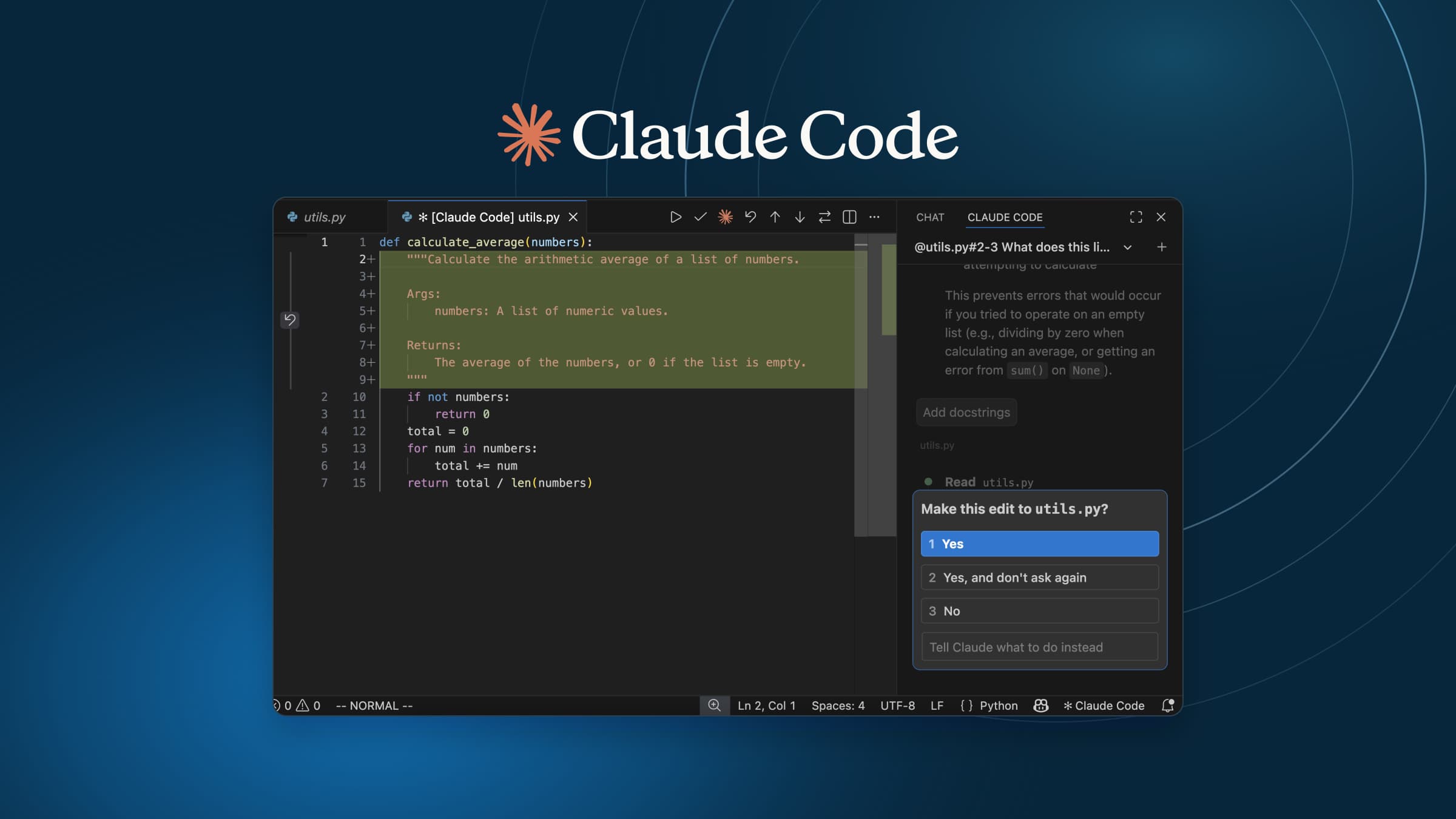This screenshot has height=819, width=1456.
Task: Click the revert change icon in the diff gutter
Action: click(x=290, y=320)
